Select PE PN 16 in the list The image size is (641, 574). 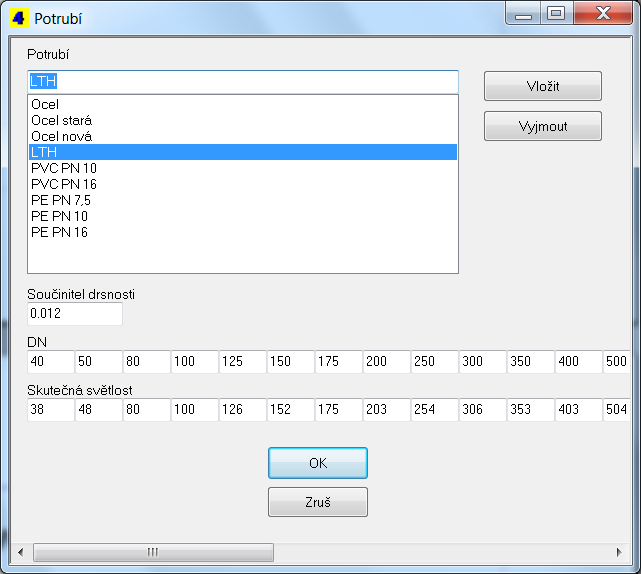tap(243, 232)
